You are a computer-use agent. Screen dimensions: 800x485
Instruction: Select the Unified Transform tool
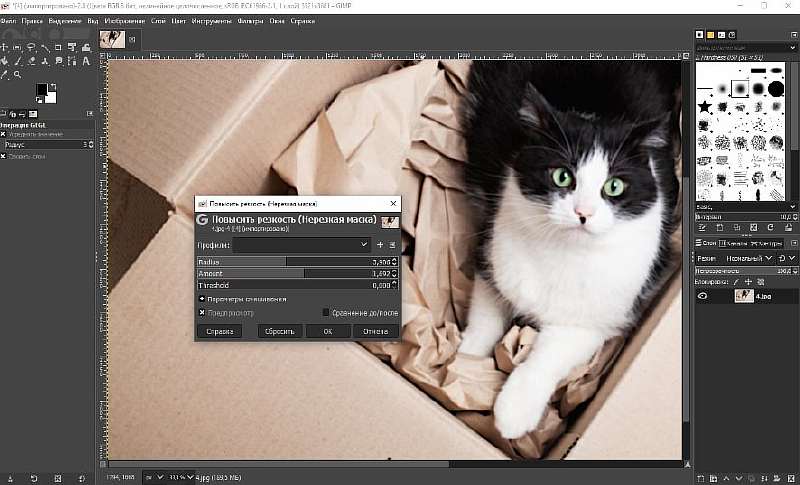pyautogui.click(x=72, y=47)
